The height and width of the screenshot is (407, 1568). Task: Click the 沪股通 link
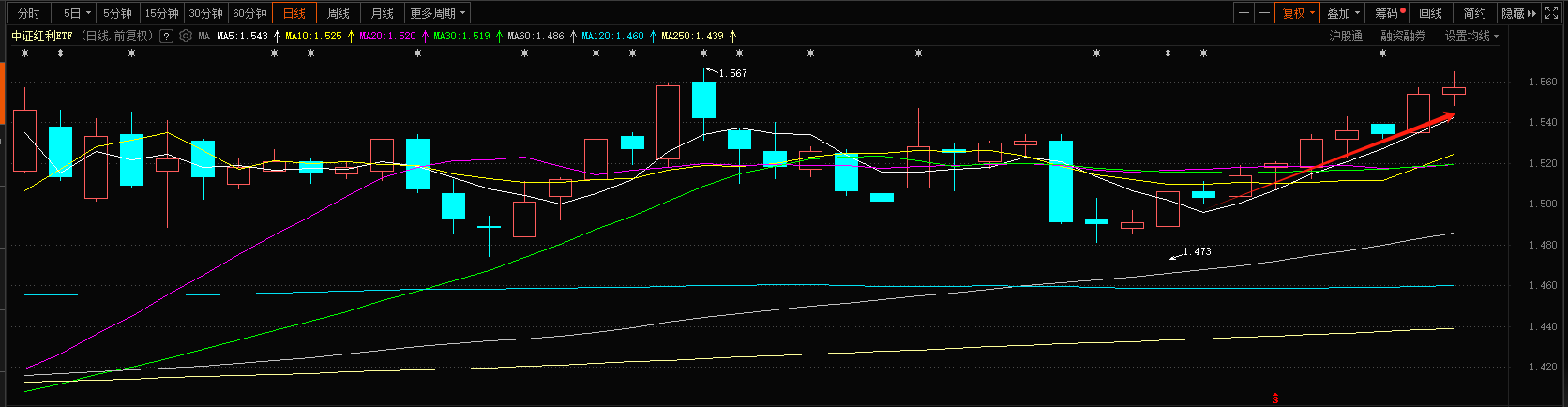tap(1346, 36)
